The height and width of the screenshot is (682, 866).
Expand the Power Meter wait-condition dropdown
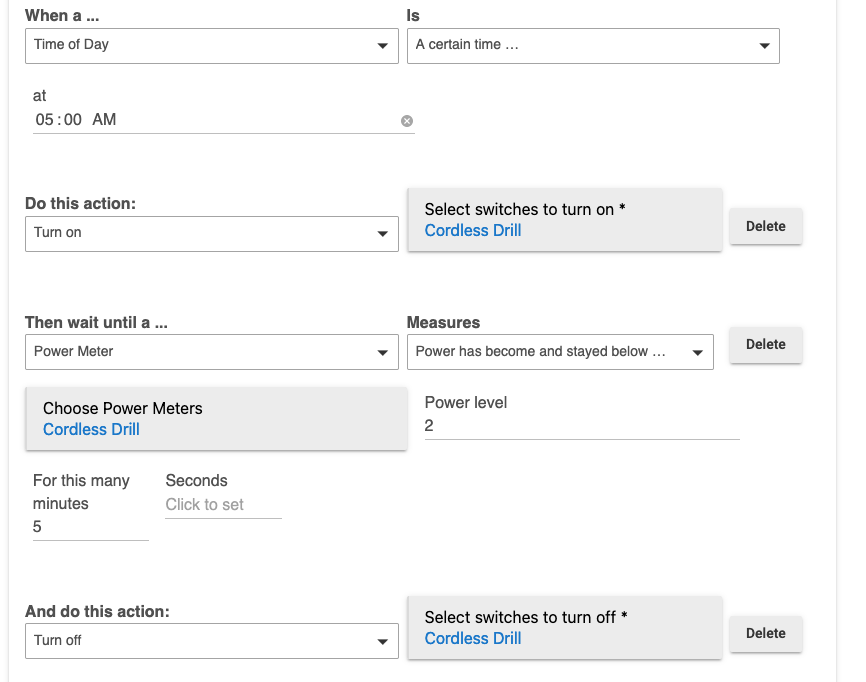(211, 352)
